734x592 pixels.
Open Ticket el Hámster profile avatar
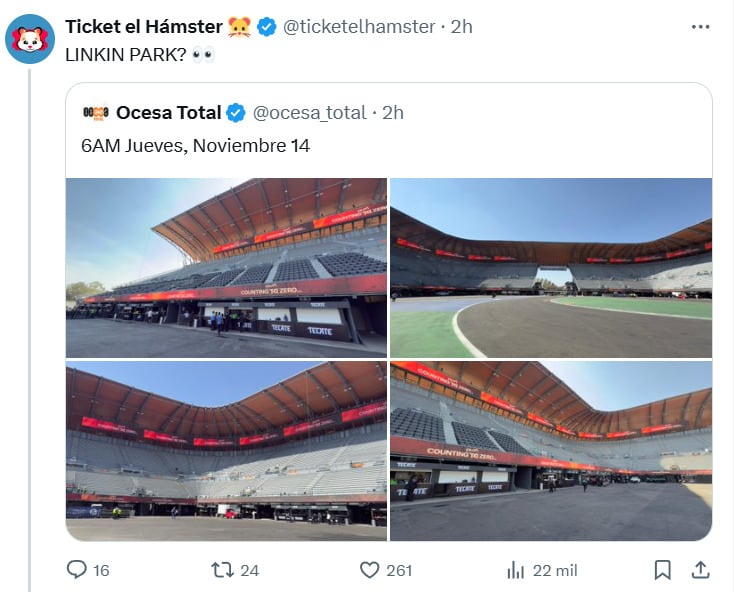[30, 39]
